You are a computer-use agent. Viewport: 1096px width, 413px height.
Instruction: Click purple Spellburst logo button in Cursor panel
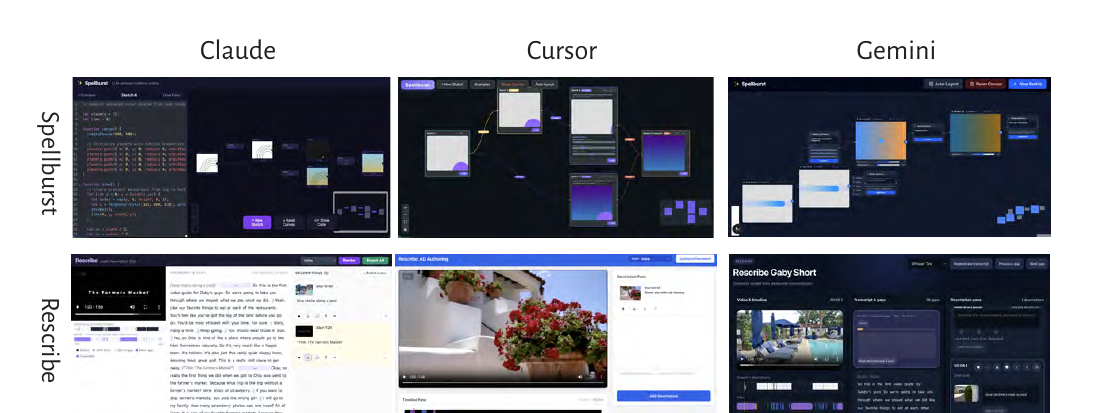pyautogui.click(x=417, y=85)
